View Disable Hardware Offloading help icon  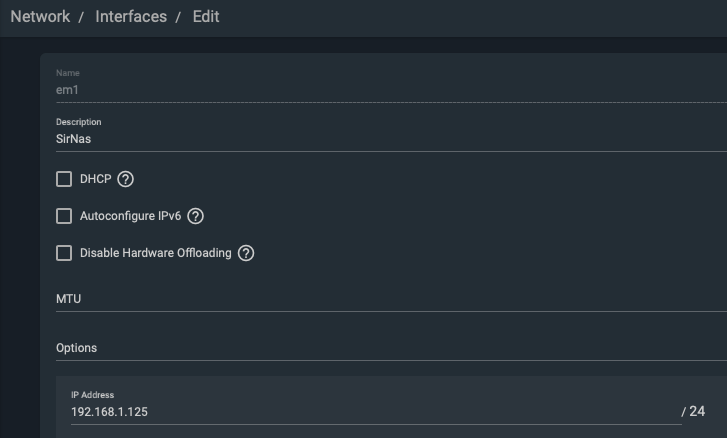246,253
